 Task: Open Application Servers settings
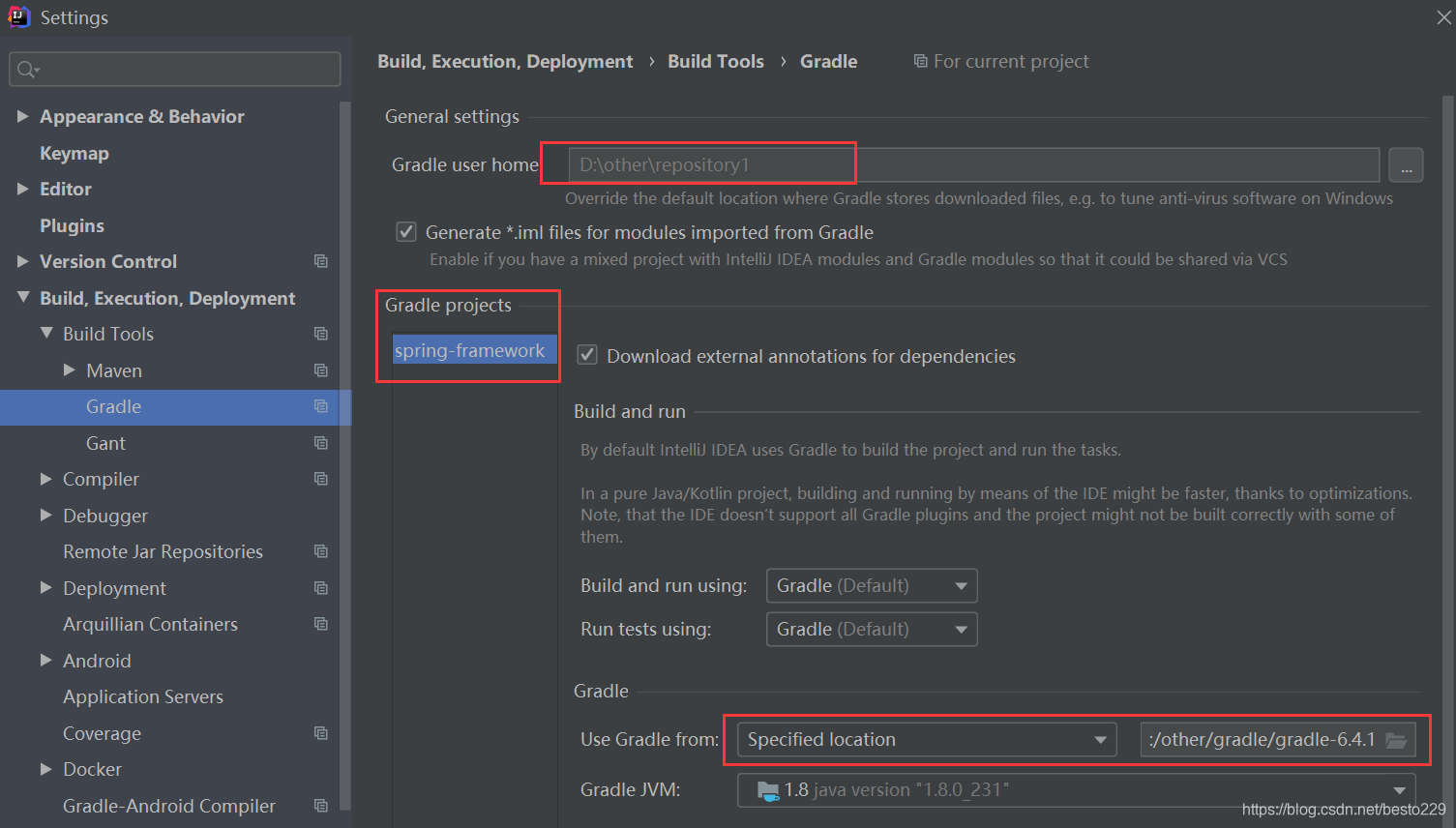coord(143,696)
